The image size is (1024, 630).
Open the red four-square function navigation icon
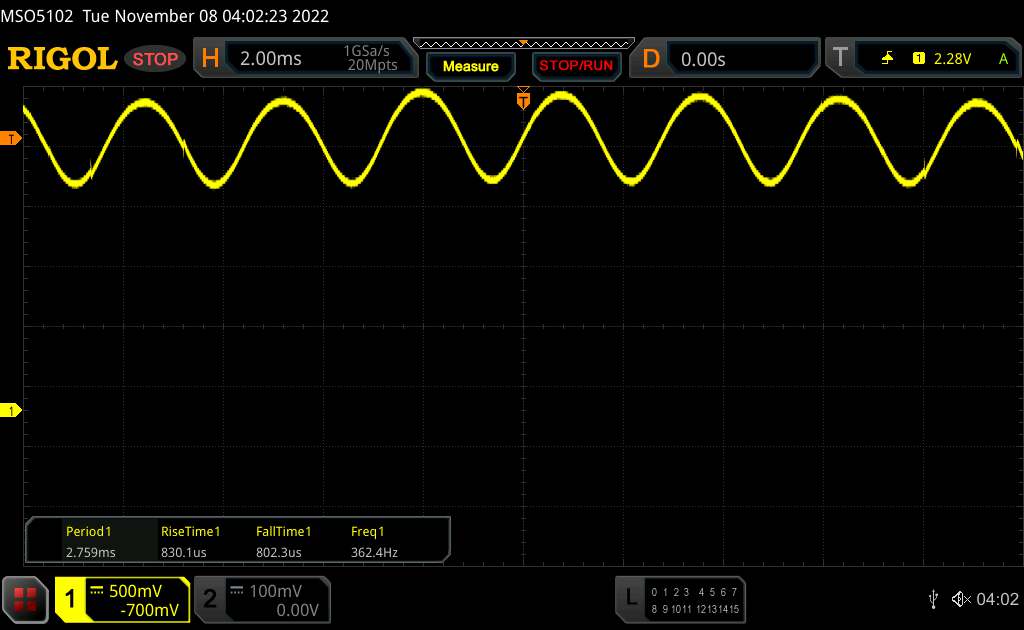pyautogui.click(x=25, y=599)
